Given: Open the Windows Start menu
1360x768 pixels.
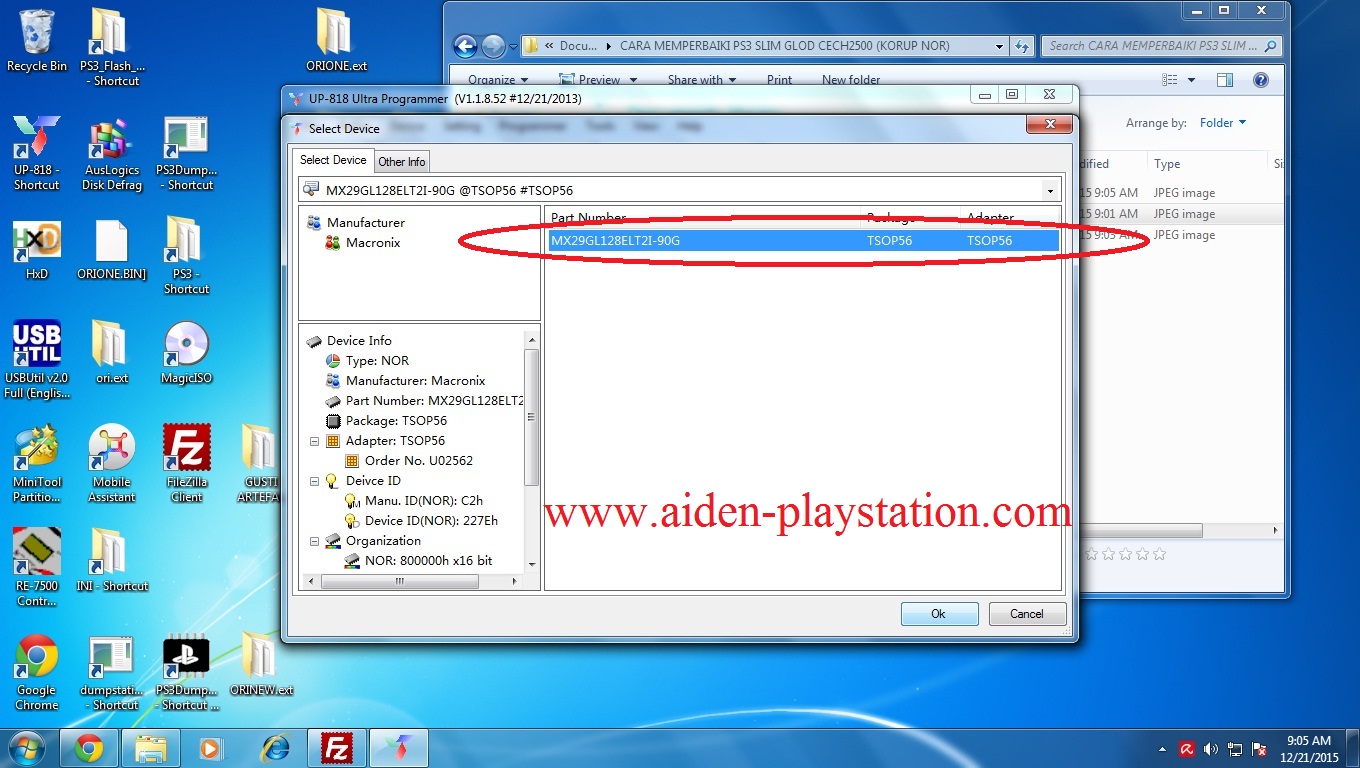Looking at the screenshot, I should pos(26,748).
